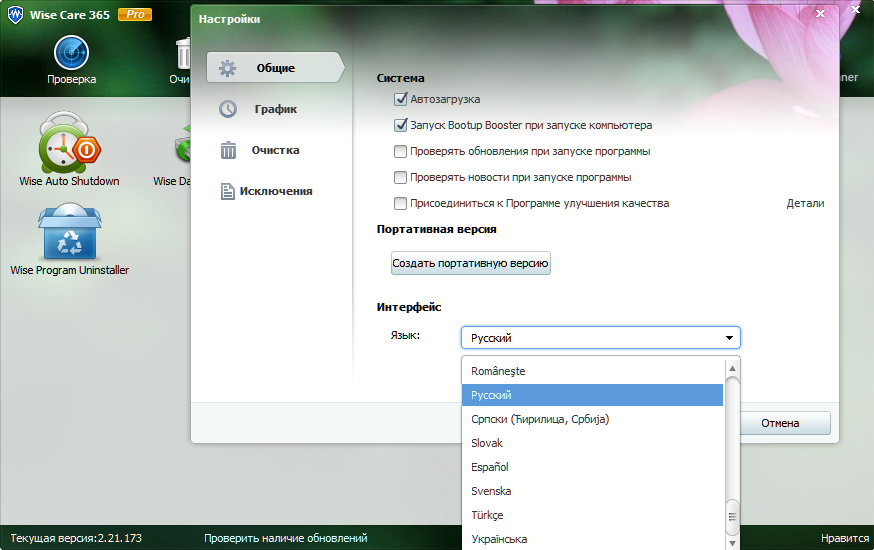Screen dimensions: 874x550
Task: Collapse the Язык language combo box
Action: pos(600,338)
